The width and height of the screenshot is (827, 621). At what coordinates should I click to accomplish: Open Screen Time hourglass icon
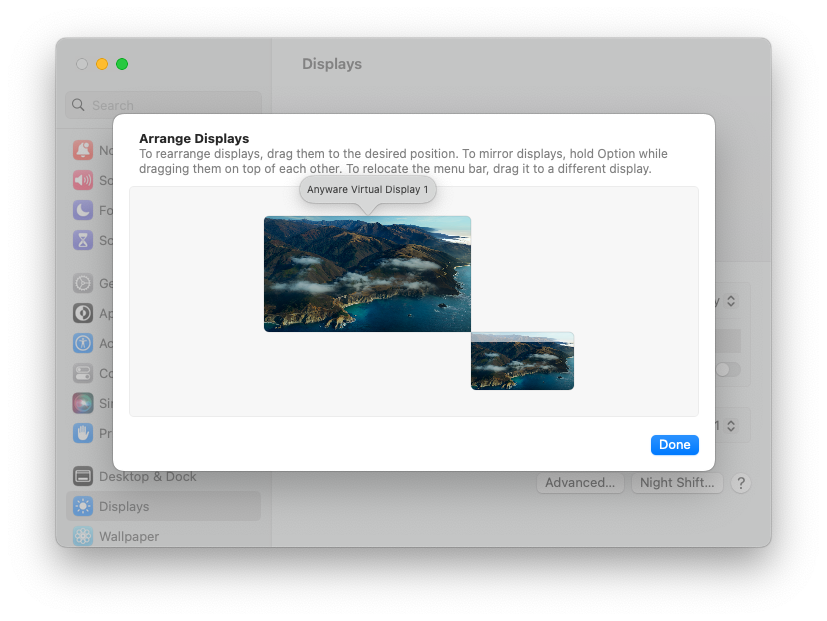point(83,241)
